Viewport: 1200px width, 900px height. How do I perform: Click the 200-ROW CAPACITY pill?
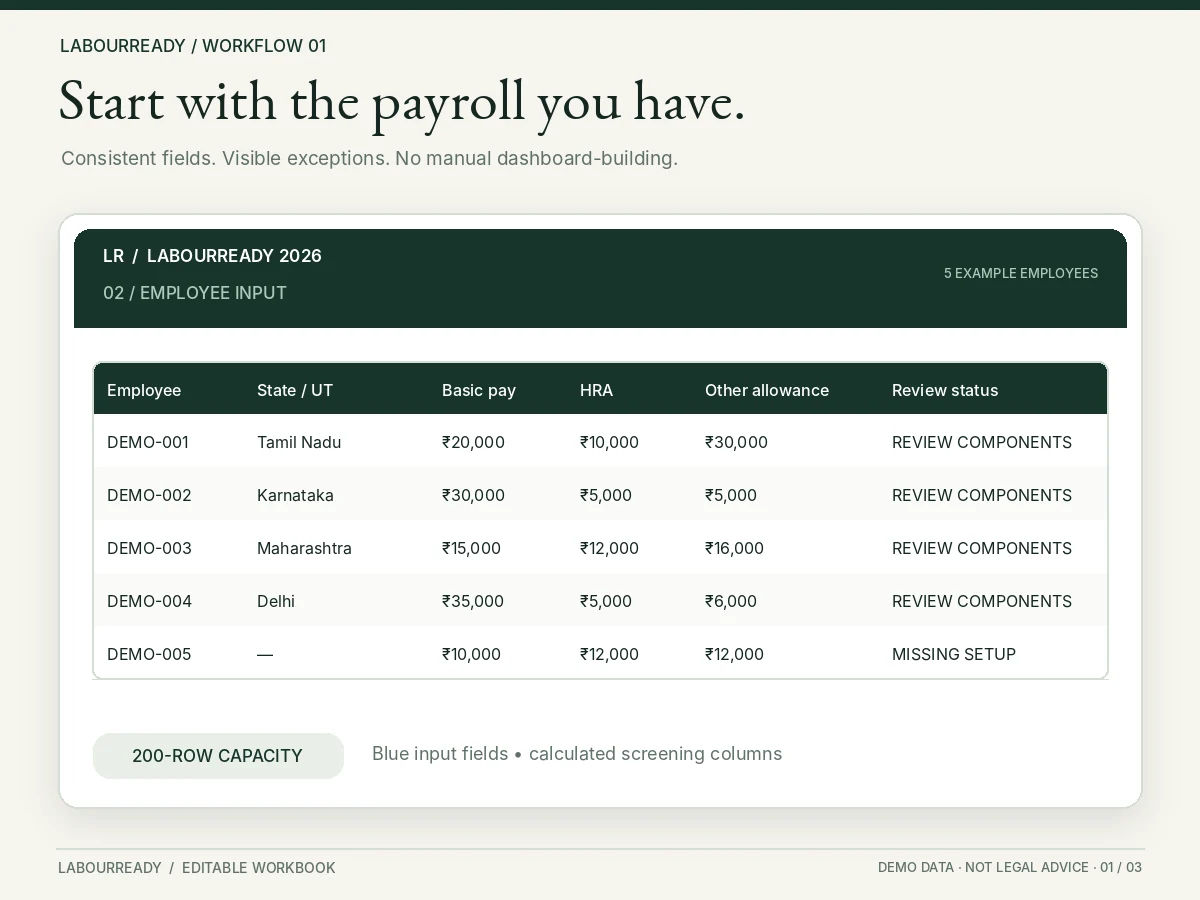pyautogui.click(x=218, y=756)
